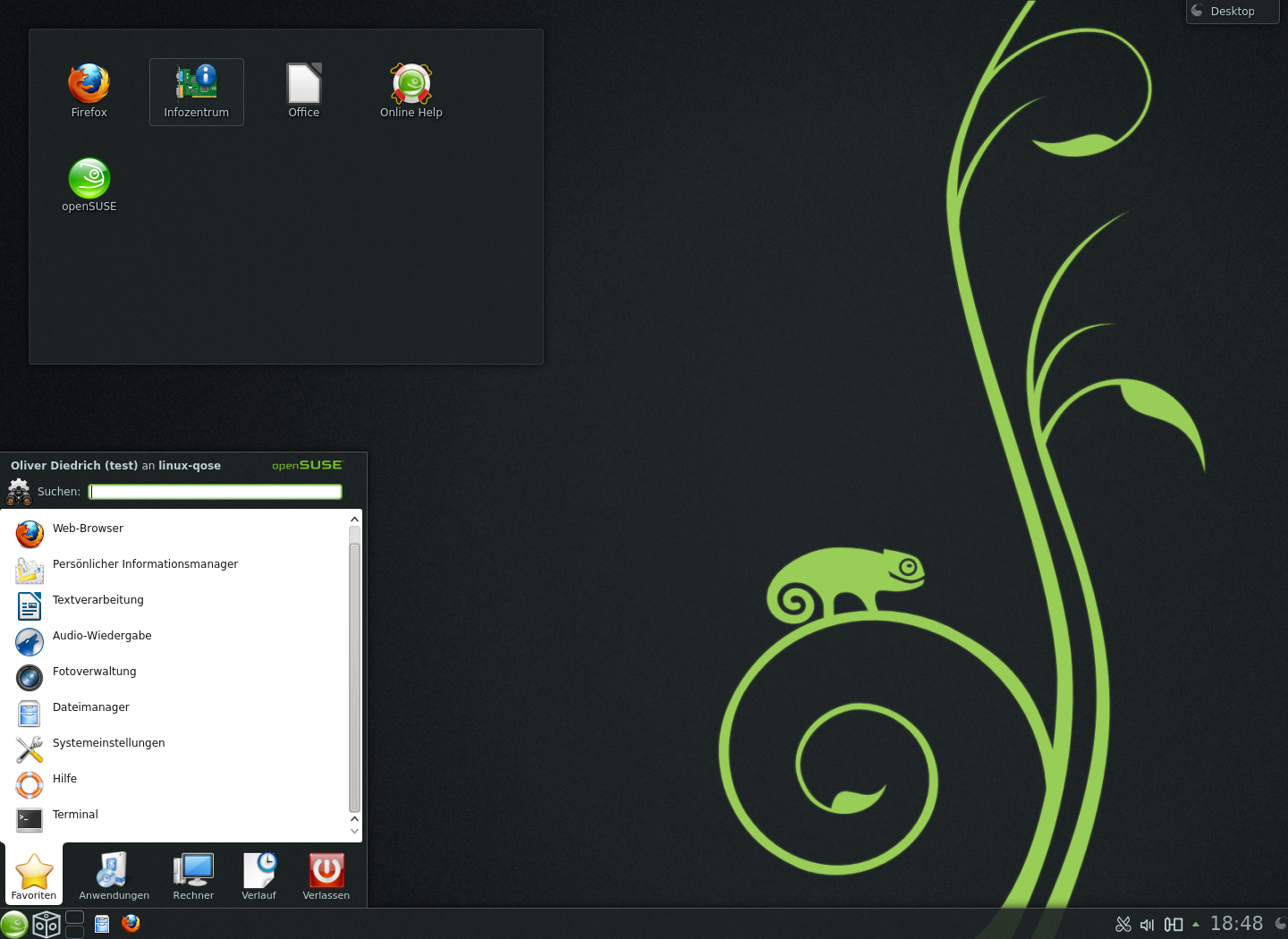The image size is (1288, 939).
Task: Click the Suchen search field
Action: [x=216, y=492]
